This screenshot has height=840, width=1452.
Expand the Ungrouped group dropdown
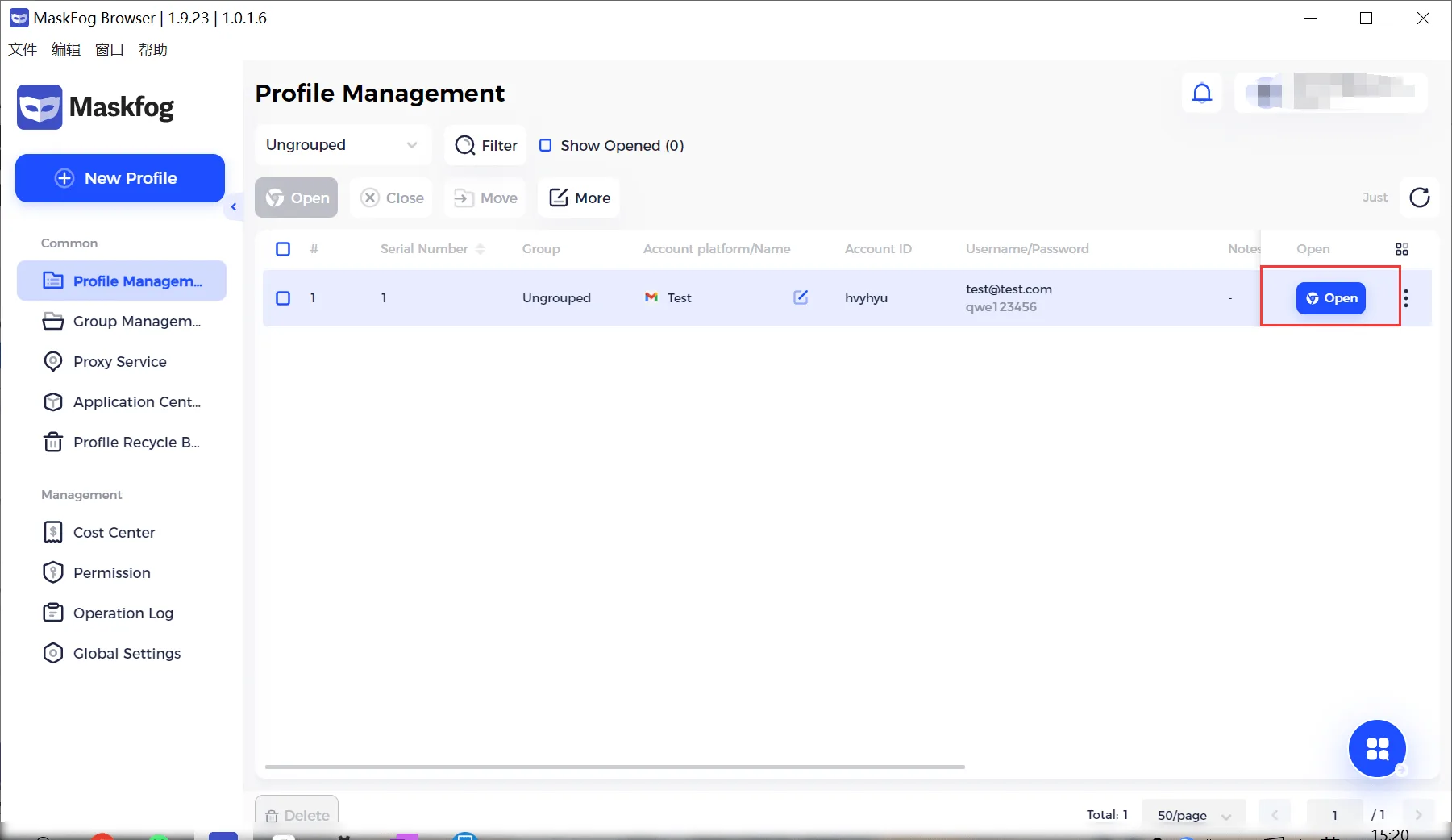(x=343, y=145)
